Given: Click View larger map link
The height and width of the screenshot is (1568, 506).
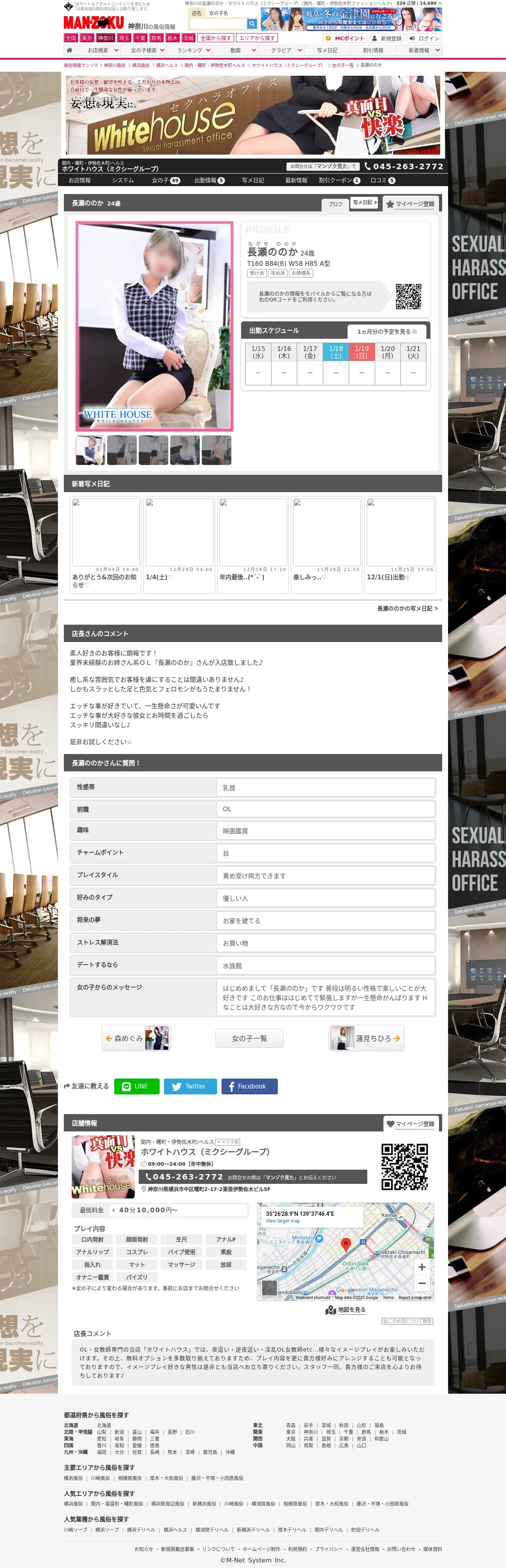Looking at the screenshot, I should 283,1221.
